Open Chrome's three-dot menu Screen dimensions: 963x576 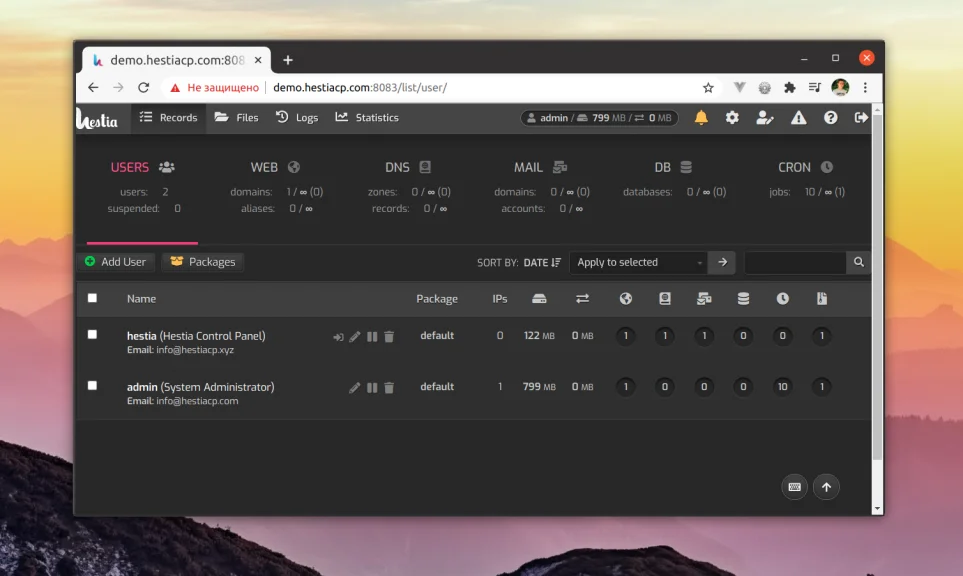865,88
